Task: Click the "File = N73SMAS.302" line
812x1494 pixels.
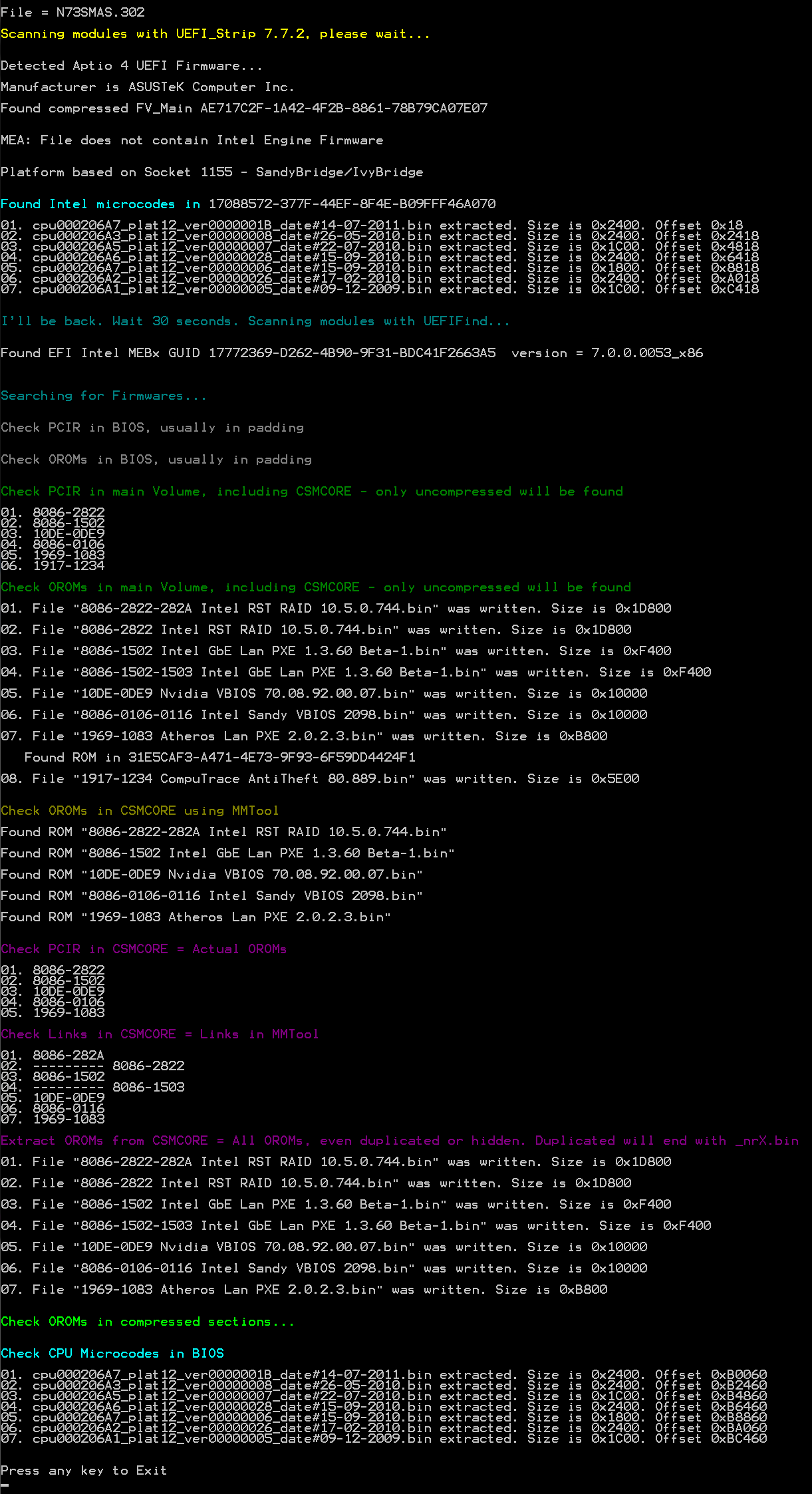Action: pos(72,13)
